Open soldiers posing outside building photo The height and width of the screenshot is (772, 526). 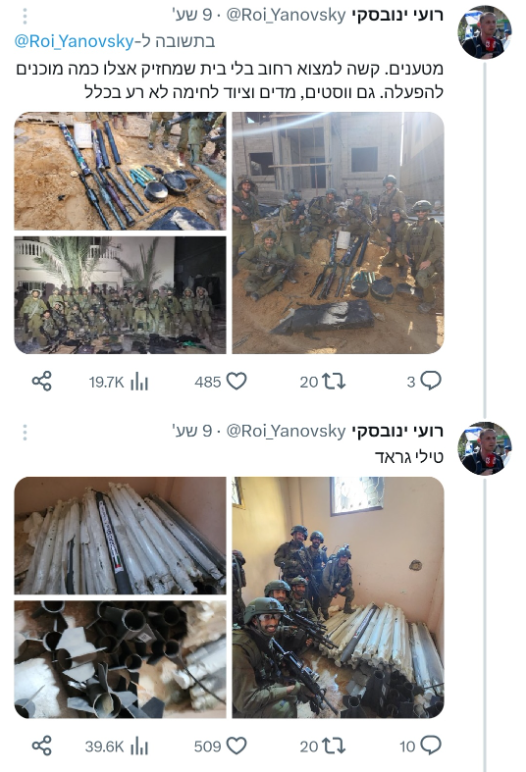pos(338,232)
